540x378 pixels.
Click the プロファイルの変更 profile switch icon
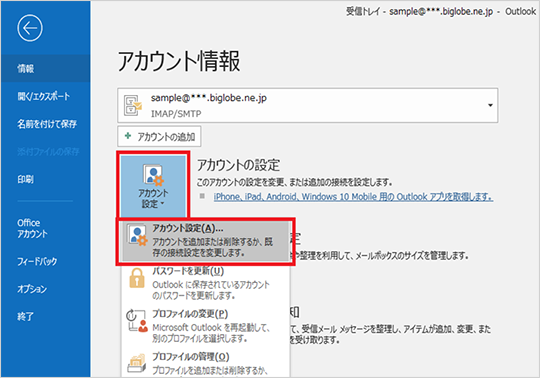click(136, 321)
